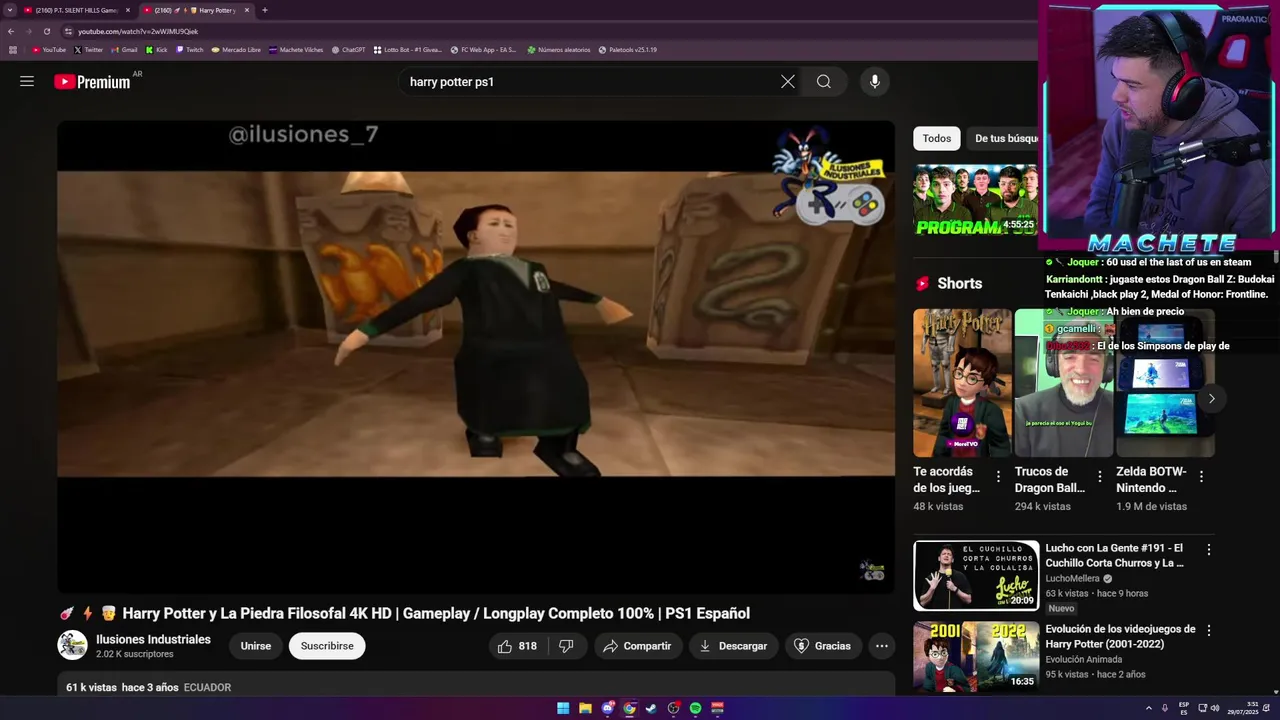Open the Mercado Libre bookmark

(x=236, y=50)
